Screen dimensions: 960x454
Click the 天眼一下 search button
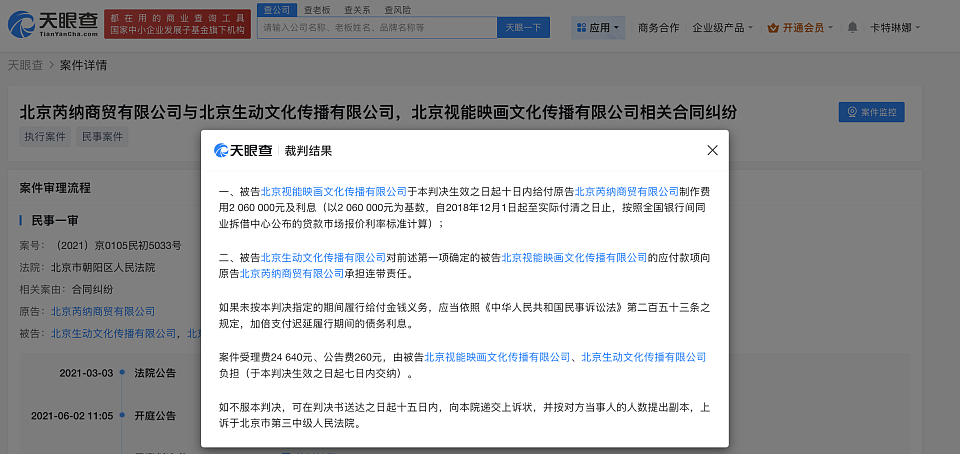click(523, 28)
